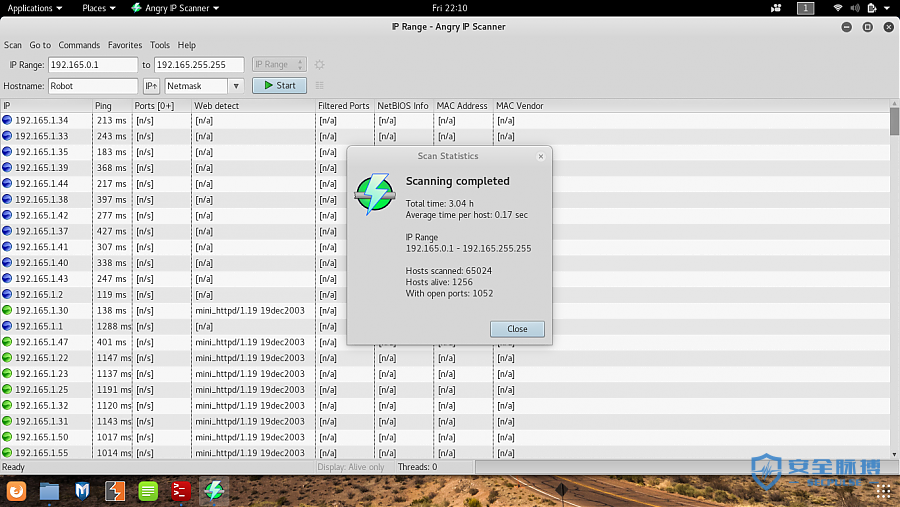Click the starting IP field 192.165.0.1
This screenshot has height=507, width=900.
pos(93,64)
